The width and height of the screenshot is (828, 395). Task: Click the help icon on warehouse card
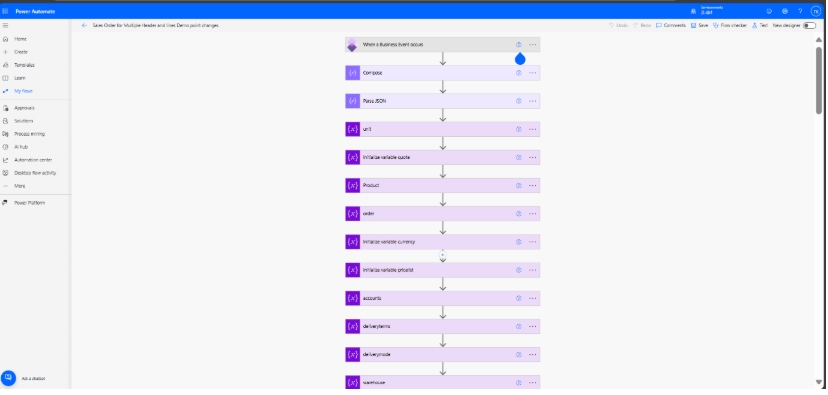point(519,383)
